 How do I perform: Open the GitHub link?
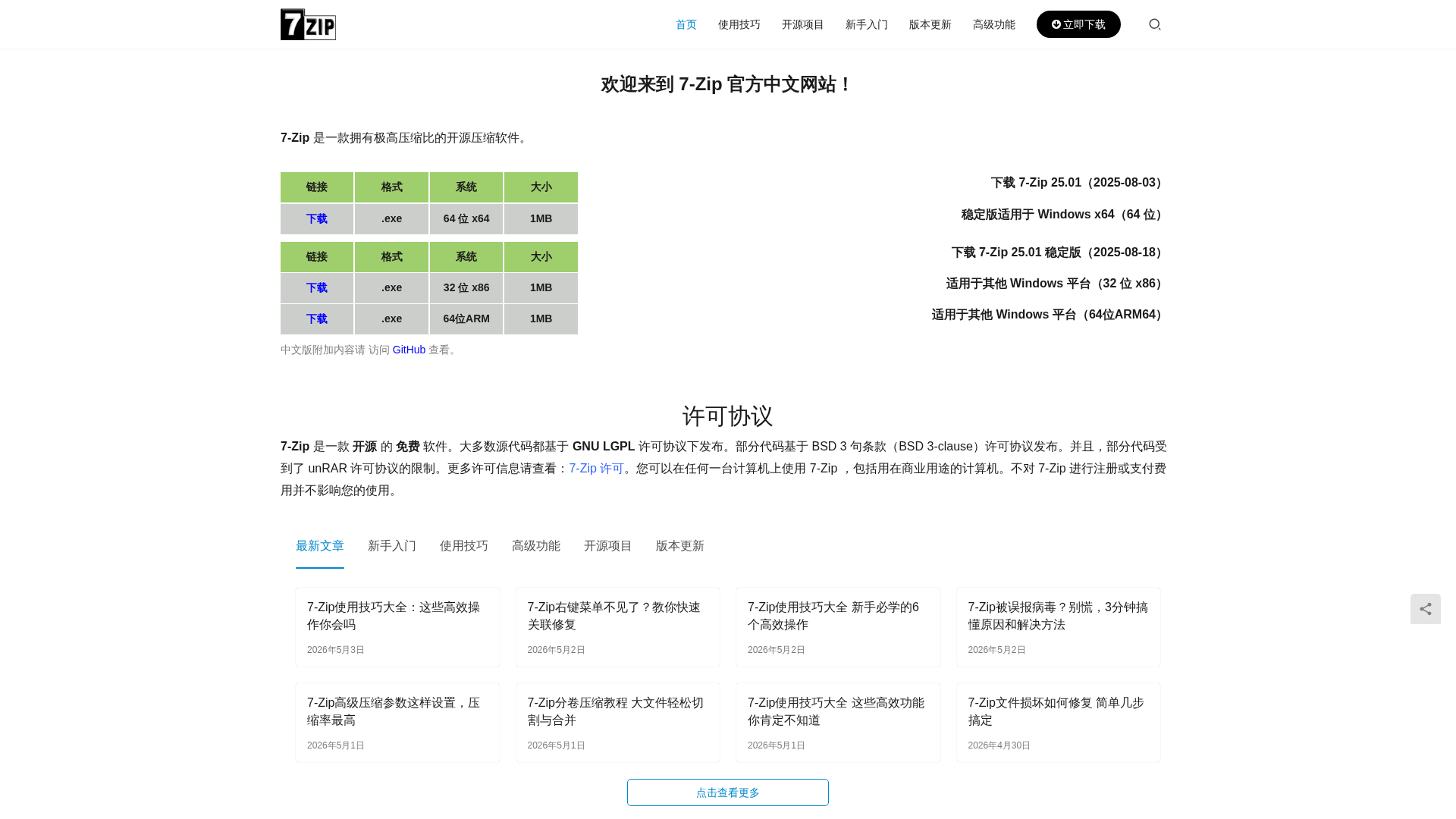coord(409,350)
